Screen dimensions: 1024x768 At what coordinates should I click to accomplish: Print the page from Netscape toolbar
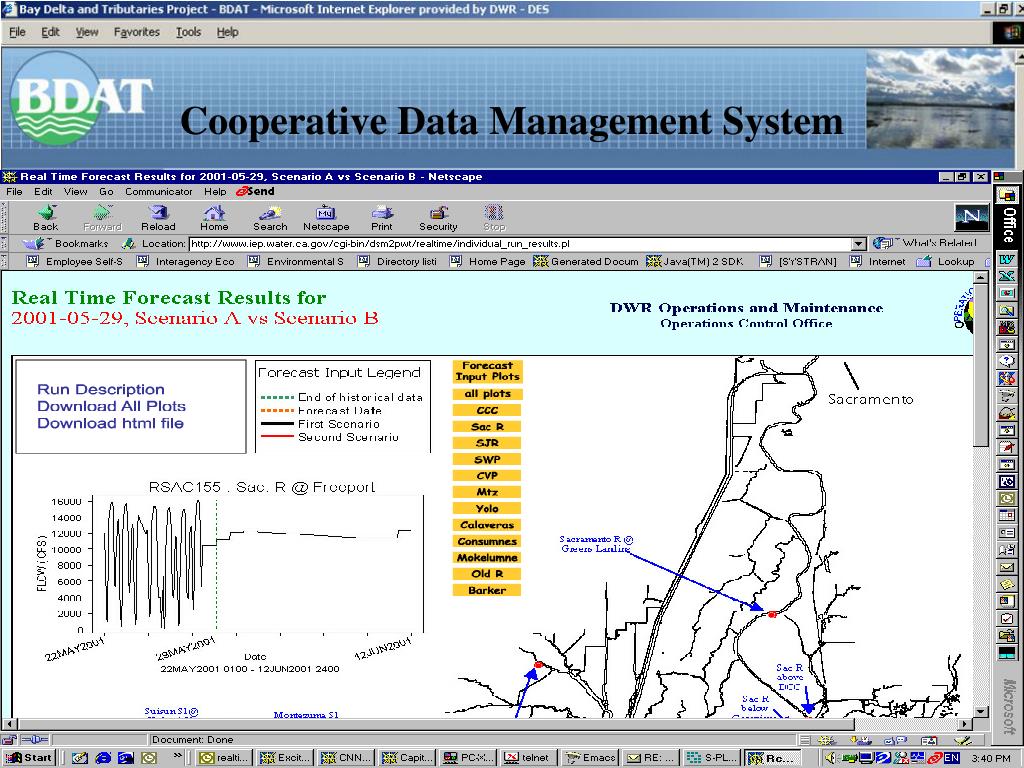click(382, 217)
